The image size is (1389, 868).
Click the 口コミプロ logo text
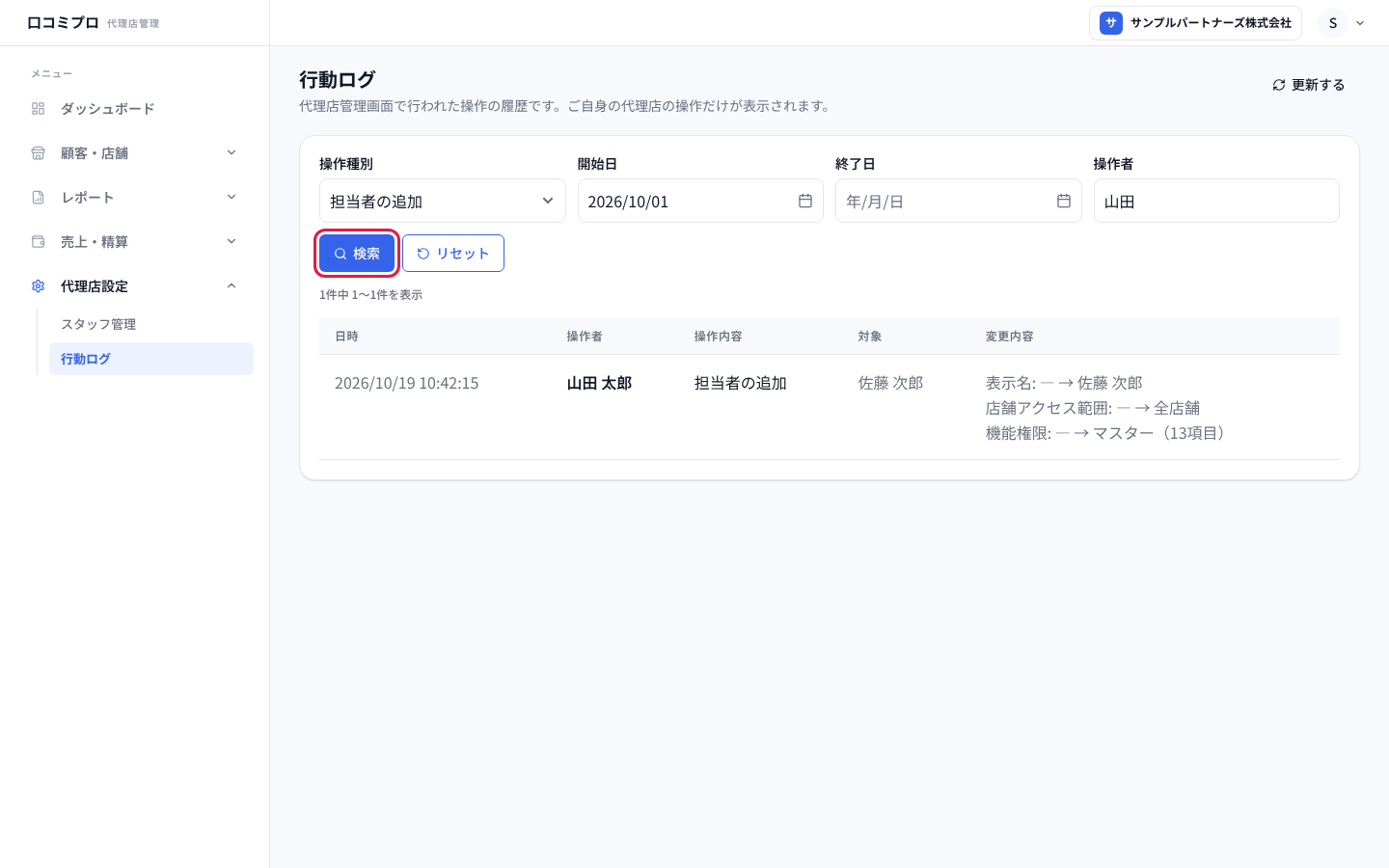coord(63,22)
